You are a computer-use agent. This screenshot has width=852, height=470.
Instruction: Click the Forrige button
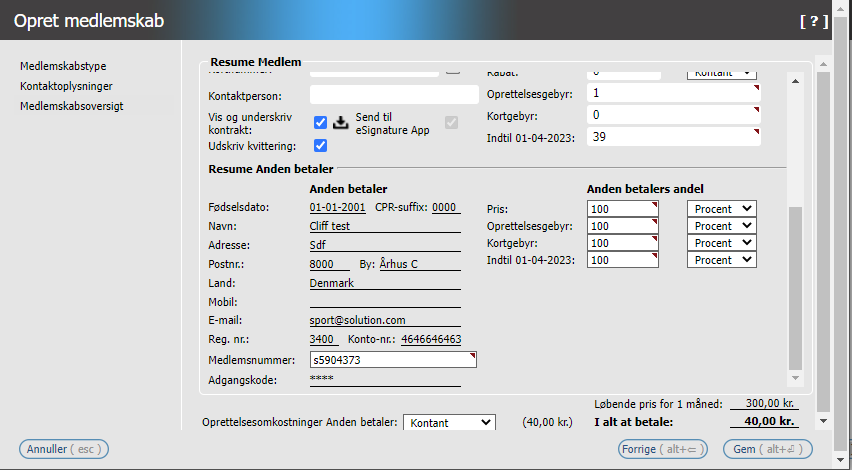[x=663, y=449]
